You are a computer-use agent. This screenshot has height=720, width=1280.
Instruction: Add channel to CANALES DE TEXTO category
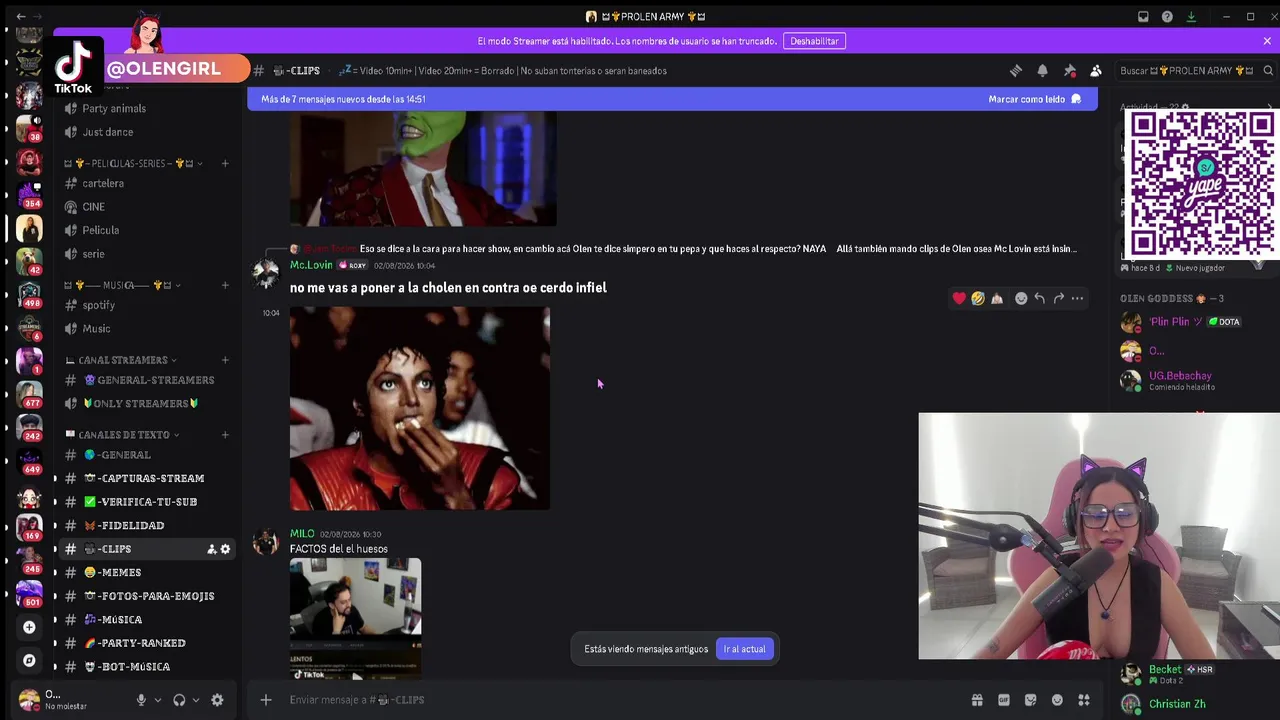pos(225,435)
